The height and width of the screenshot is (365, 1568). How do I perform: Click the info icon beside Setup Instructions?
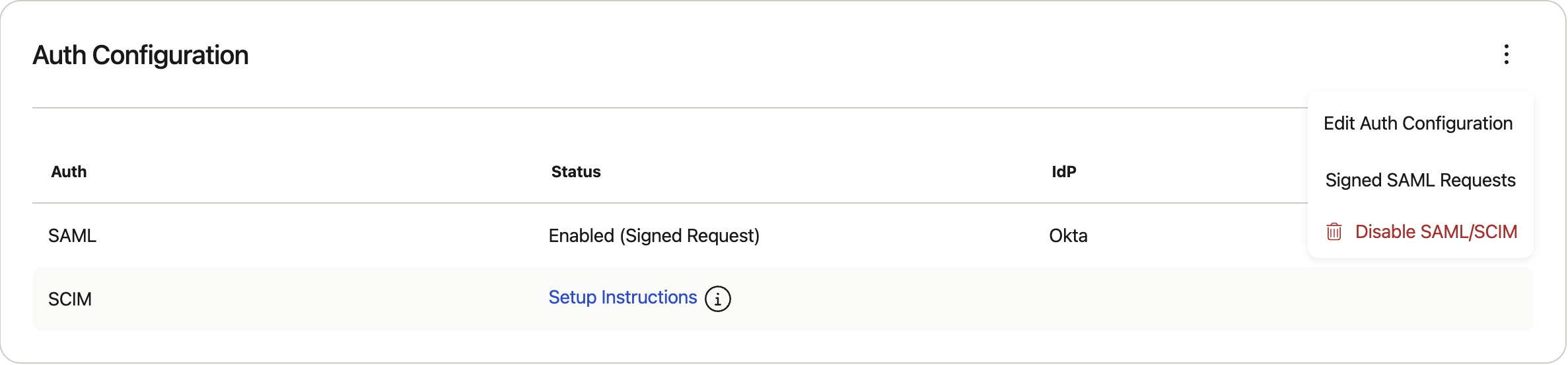click(x=718, y=299)
